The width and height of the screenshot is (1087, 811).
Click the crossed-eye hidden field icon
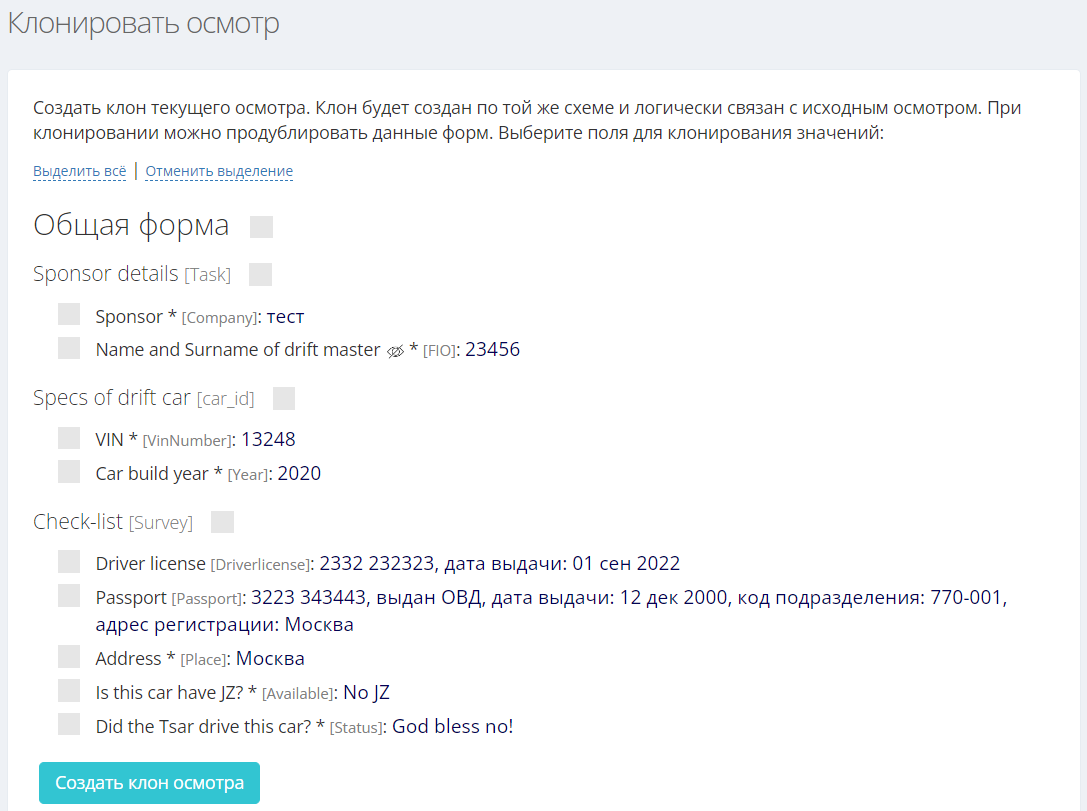tap(395, 351)
